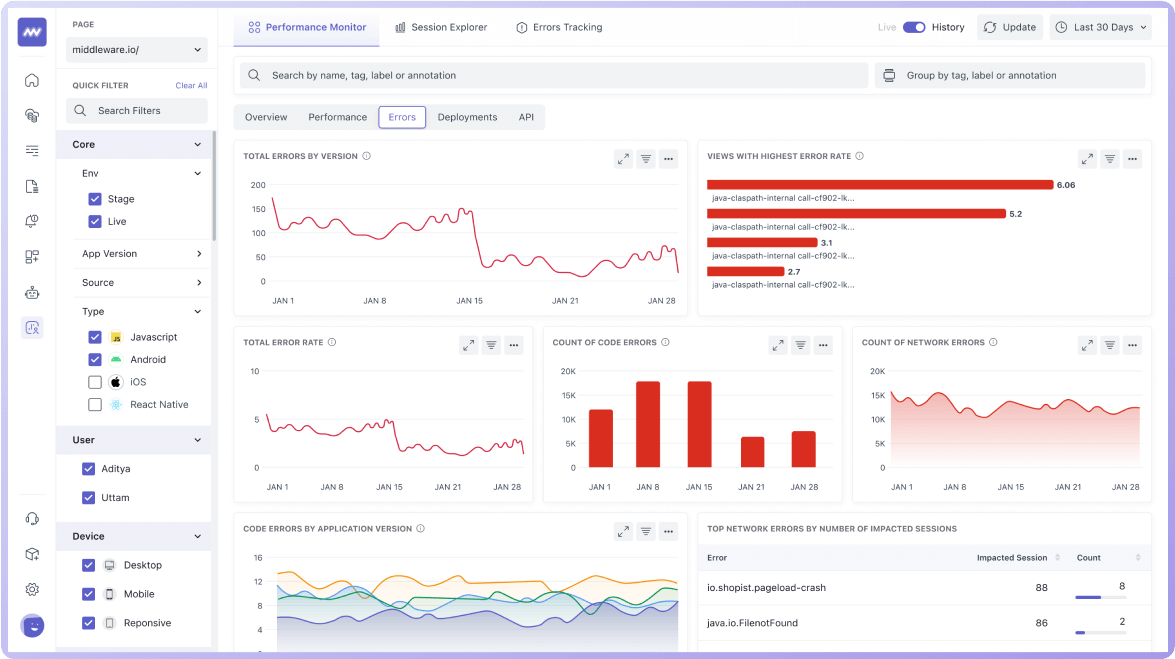
Task: Click info icon beside Total Error Rate
Action: click(332, 342)
